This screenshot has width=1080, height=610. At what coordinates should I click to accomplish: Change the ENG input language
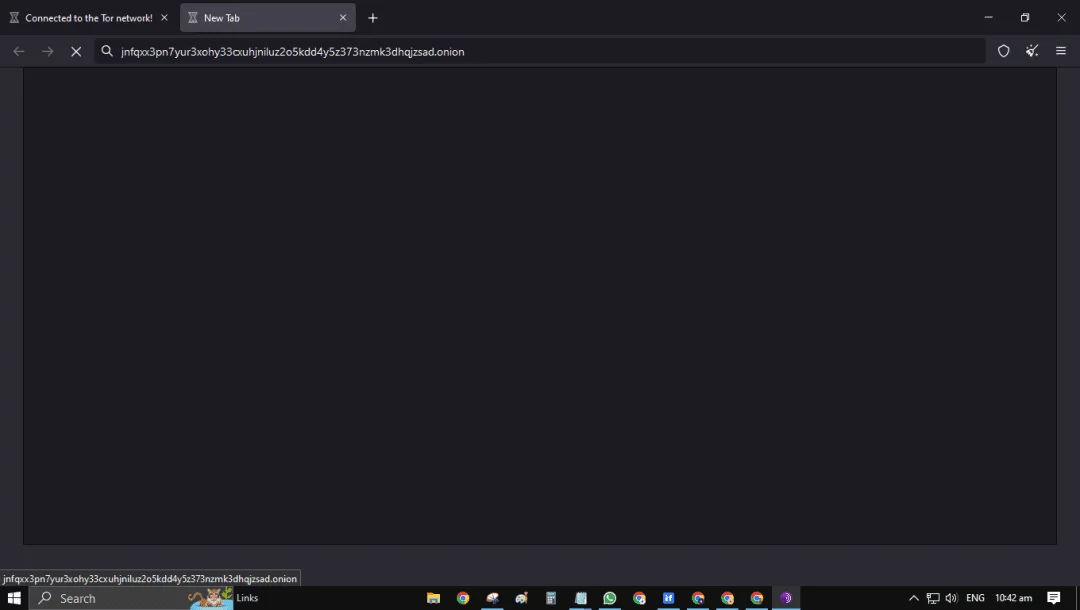pos(975,598)
